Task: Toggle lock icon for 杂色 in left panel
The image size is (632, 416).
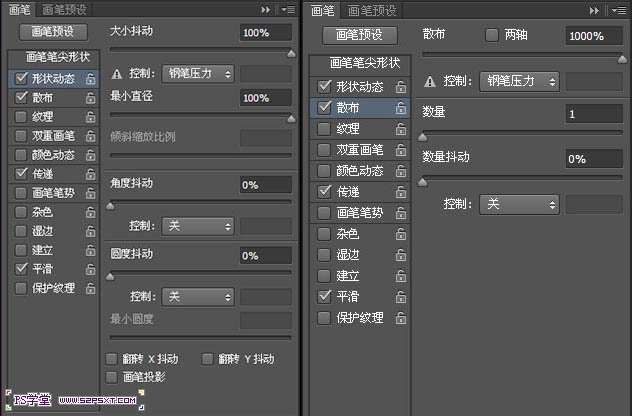Action: coord(91,212)
